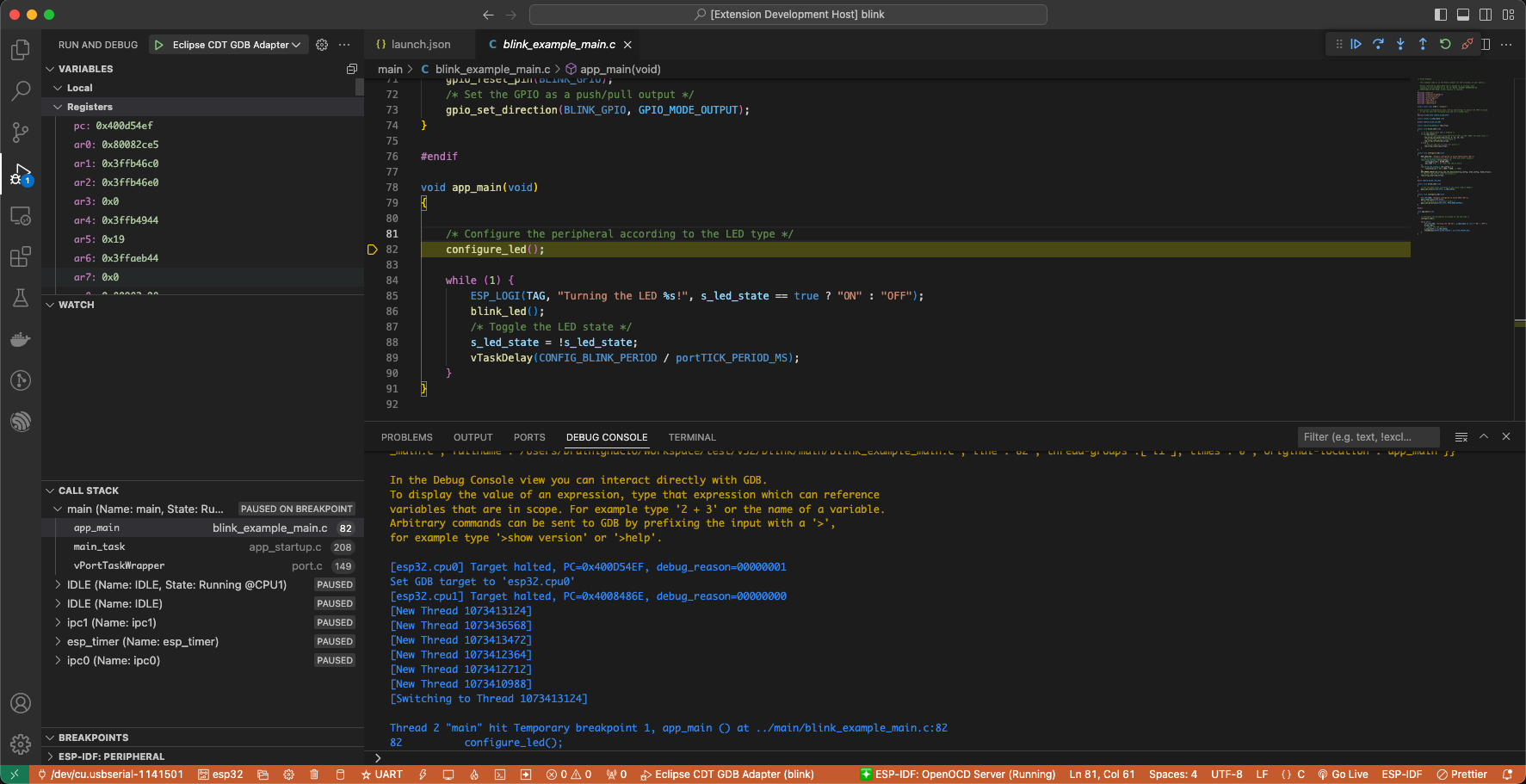The height and width of the screenshot is (784, 1526).
Task: Toggle the bottom panel layout button
Action: pyautogui.click(x=1463, y=15)
